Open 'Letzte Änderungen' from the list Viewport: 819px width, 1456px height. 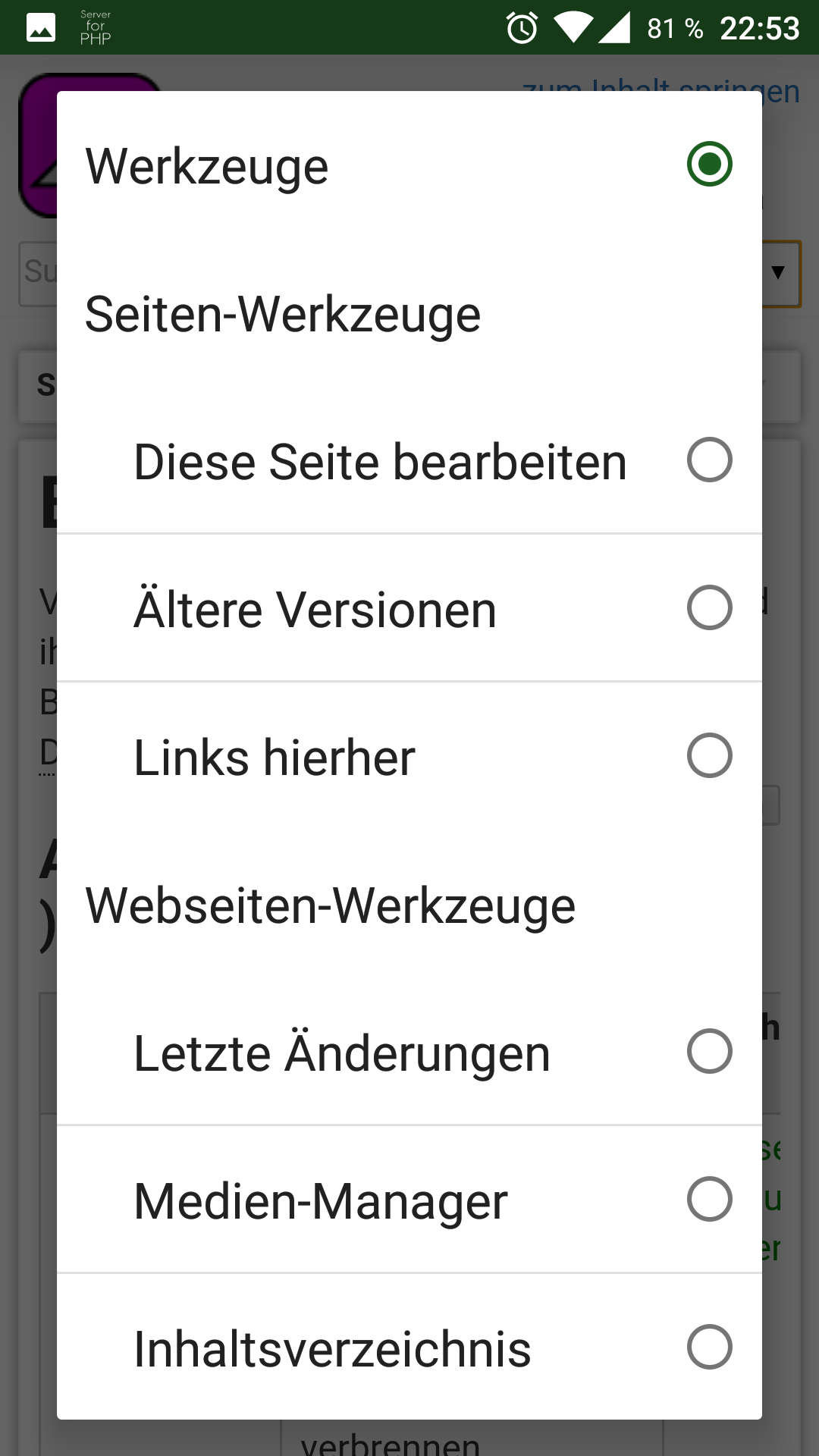click(342, 1053)
